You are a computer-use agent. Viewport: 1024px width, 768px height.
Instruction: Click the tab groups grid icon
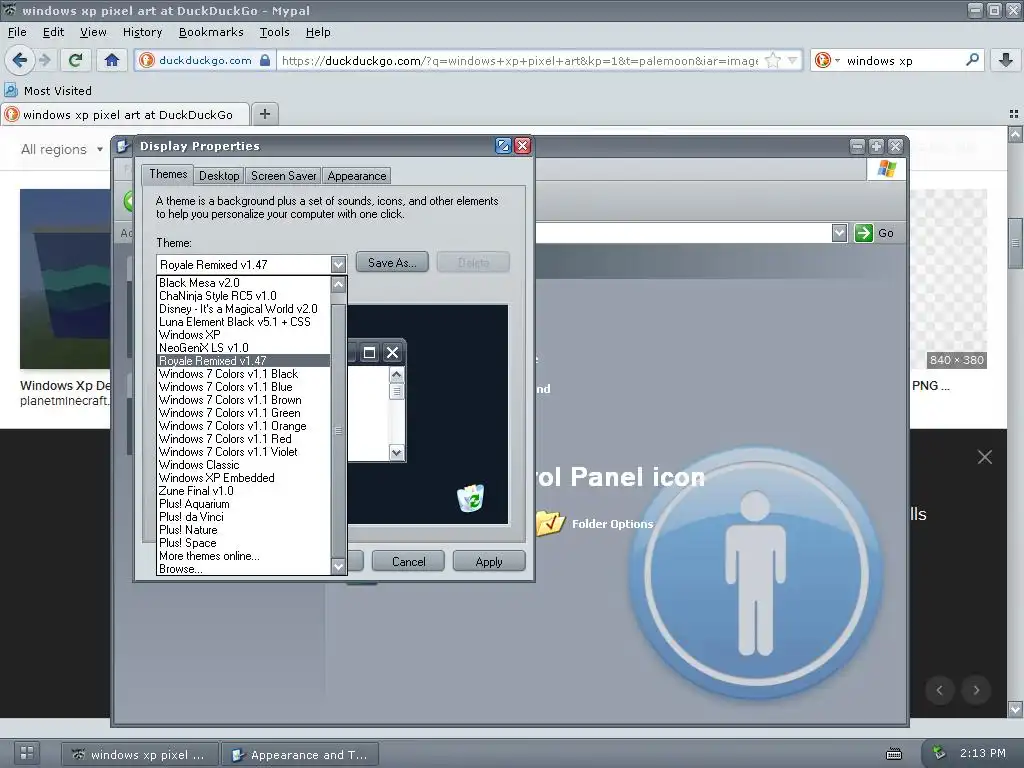coord(1013,114)
